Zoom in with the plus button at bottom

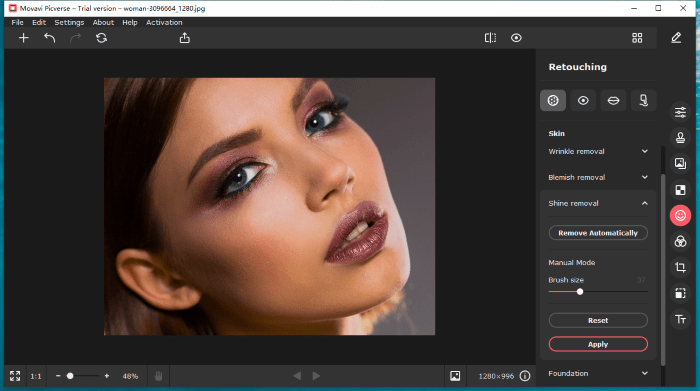(107, 376)
